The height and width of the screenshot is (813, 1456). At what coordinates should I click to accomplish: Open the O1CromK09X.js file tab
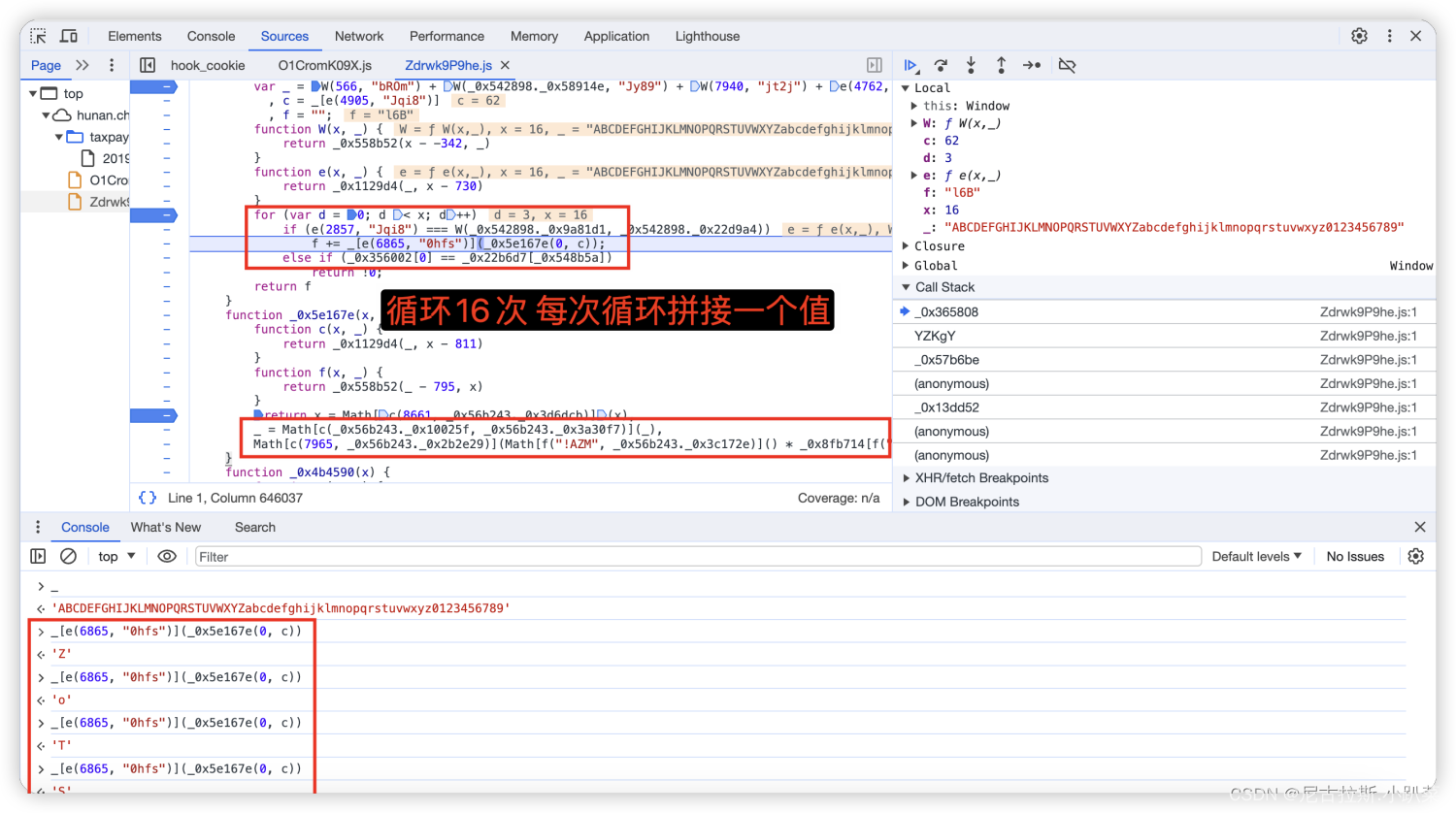(325, 65)
